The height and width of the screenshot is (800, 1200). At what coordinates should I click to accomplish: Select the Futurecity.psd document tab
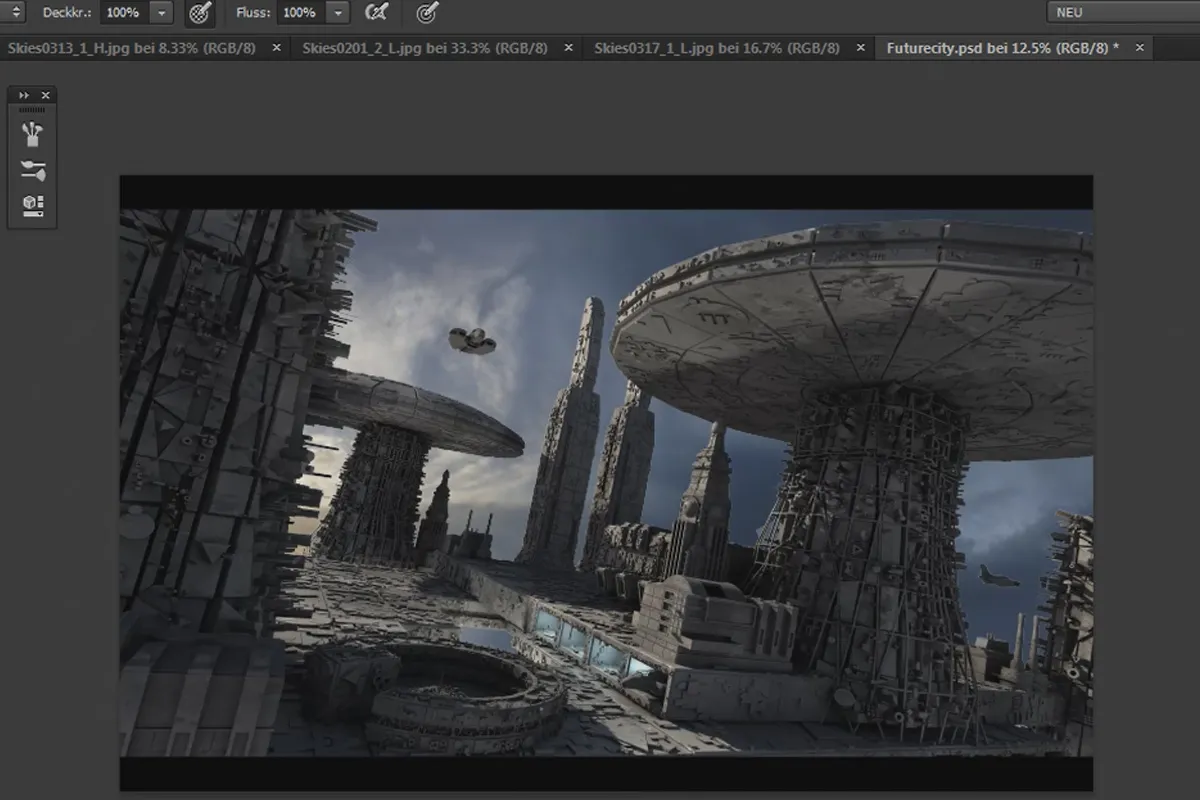(x=1002, y=48)
